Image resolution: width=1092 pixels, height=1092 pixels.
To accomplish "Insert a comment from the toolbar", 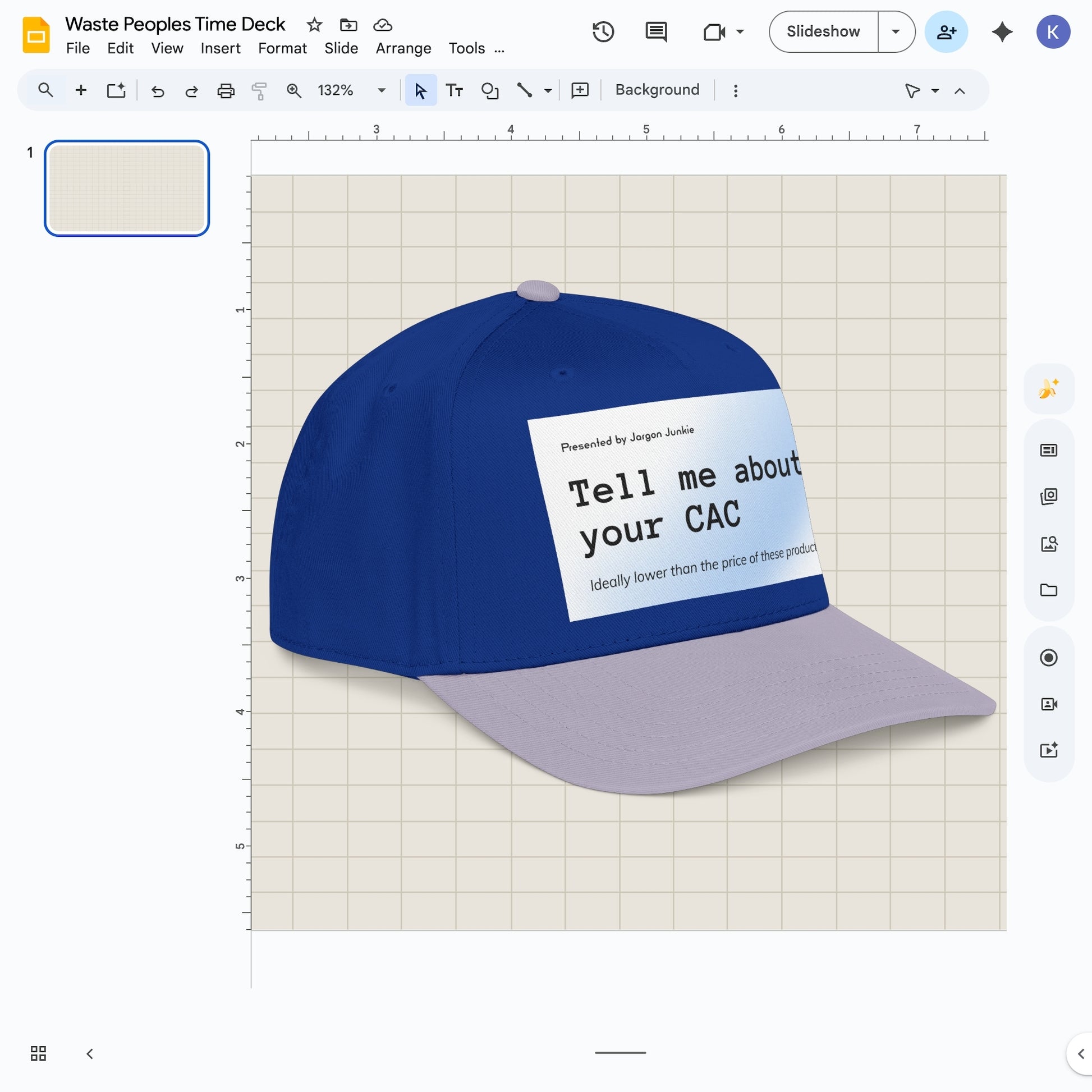I will pos(579,89).
